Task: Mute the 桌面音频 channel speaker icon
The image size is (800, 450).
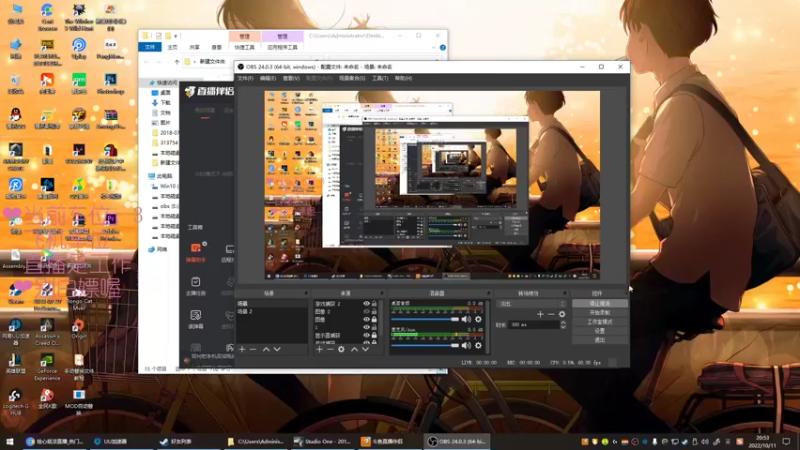Action: (466, 319)
